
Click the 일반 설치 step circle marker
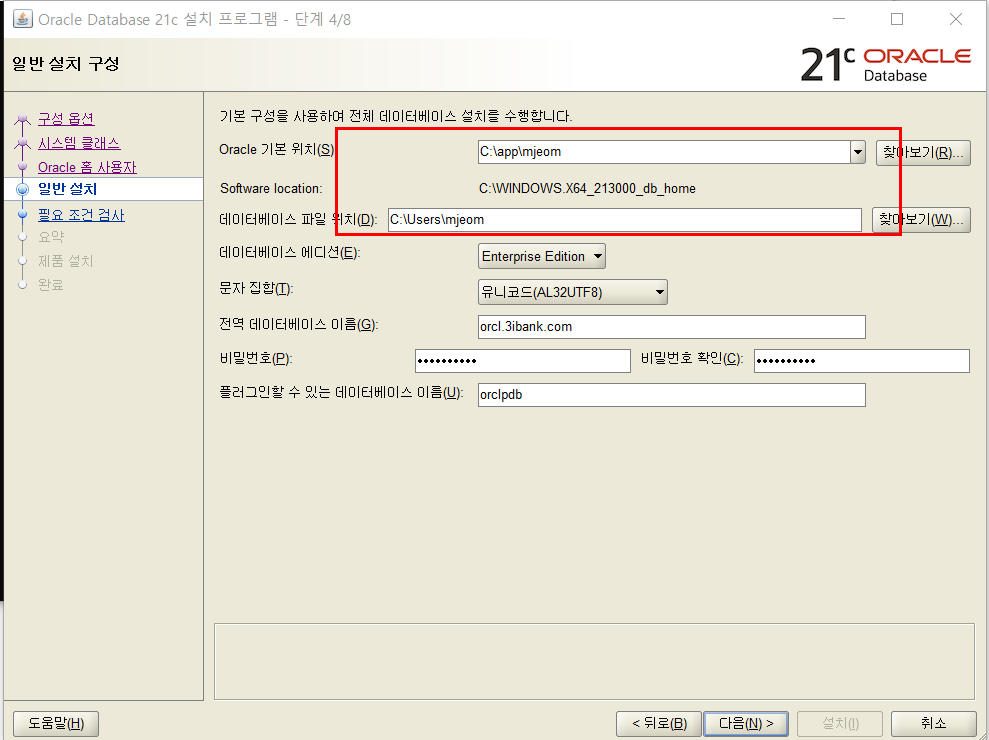coord(23,189)
